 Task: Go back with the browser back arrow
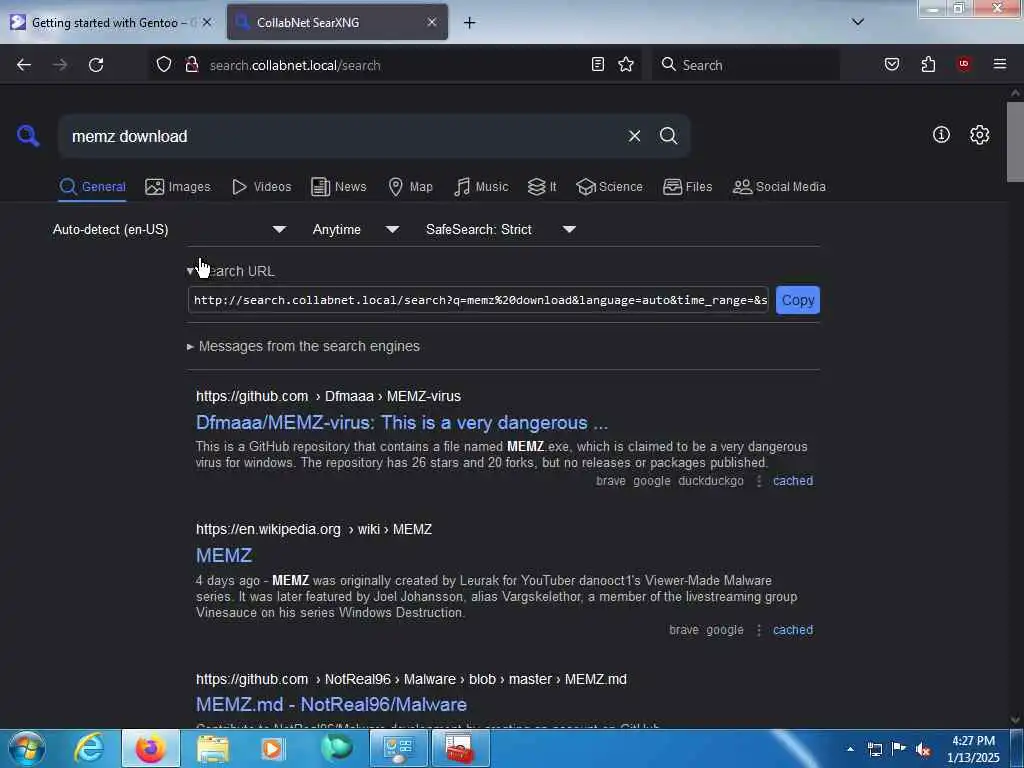click(x=24, y=65)
